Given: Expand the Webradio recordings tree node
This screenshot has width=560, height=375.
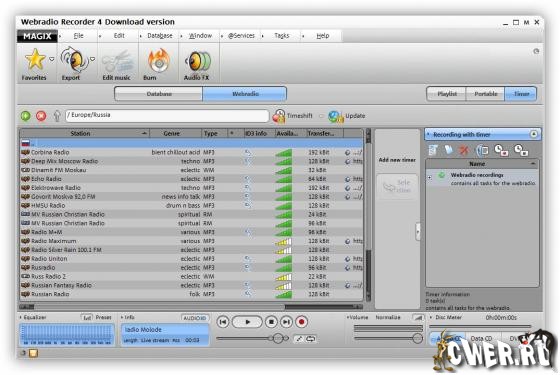Looking at the screenshot, I should [430, 177].
